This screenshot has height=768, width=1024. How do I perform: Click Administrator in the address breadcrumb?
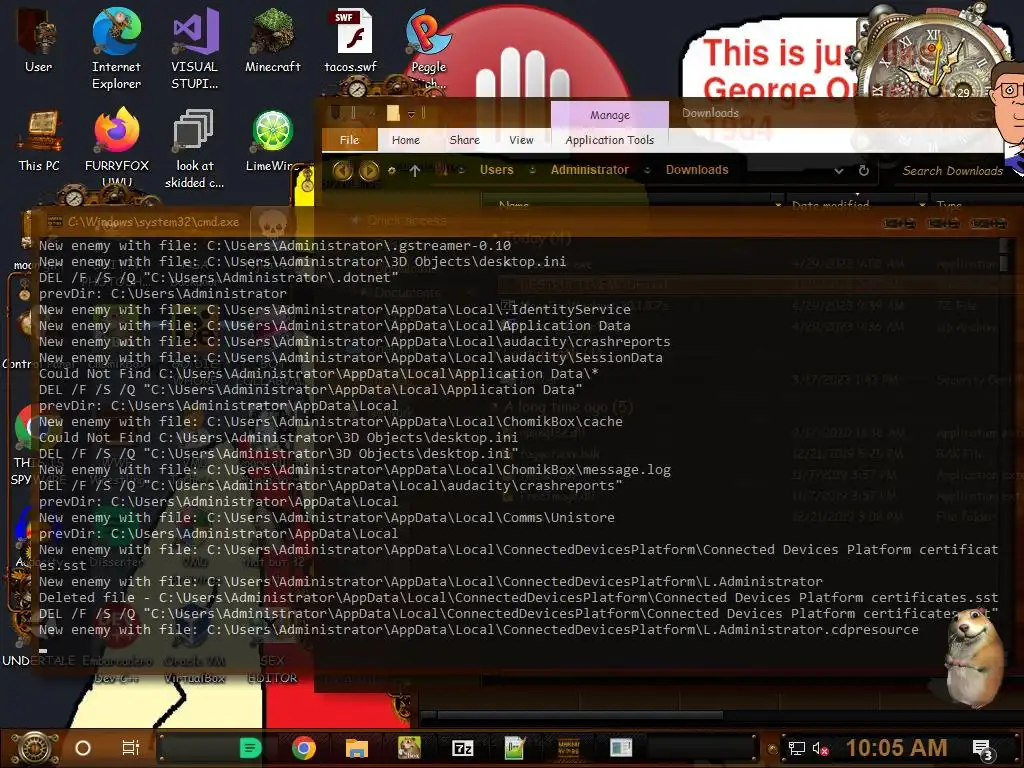(x=590, y=170)
